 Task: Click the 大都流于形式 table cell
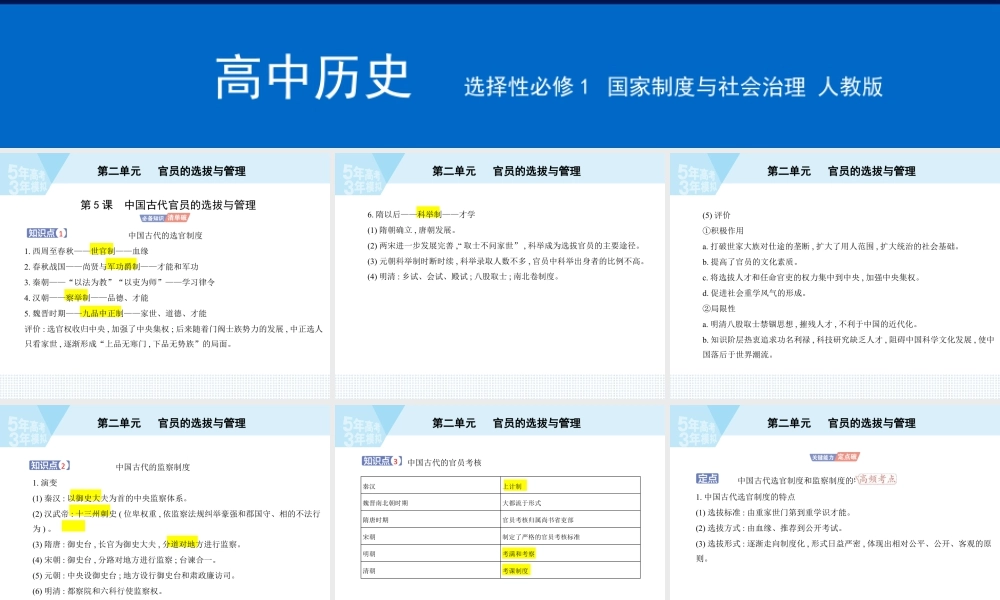pos(571,502)
